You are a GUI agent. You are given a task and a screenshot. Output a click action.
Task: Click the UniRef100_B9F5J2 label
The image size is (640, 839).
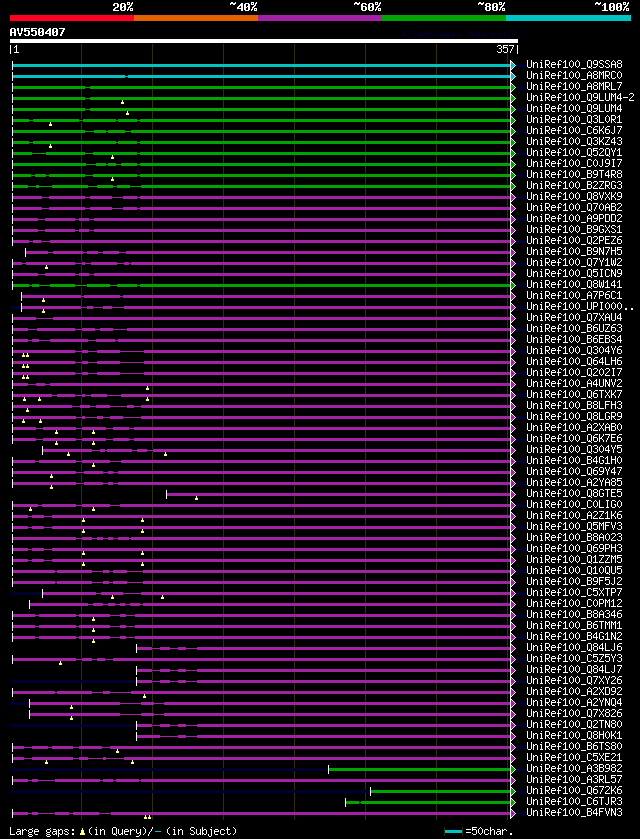[x=574, y=582]
